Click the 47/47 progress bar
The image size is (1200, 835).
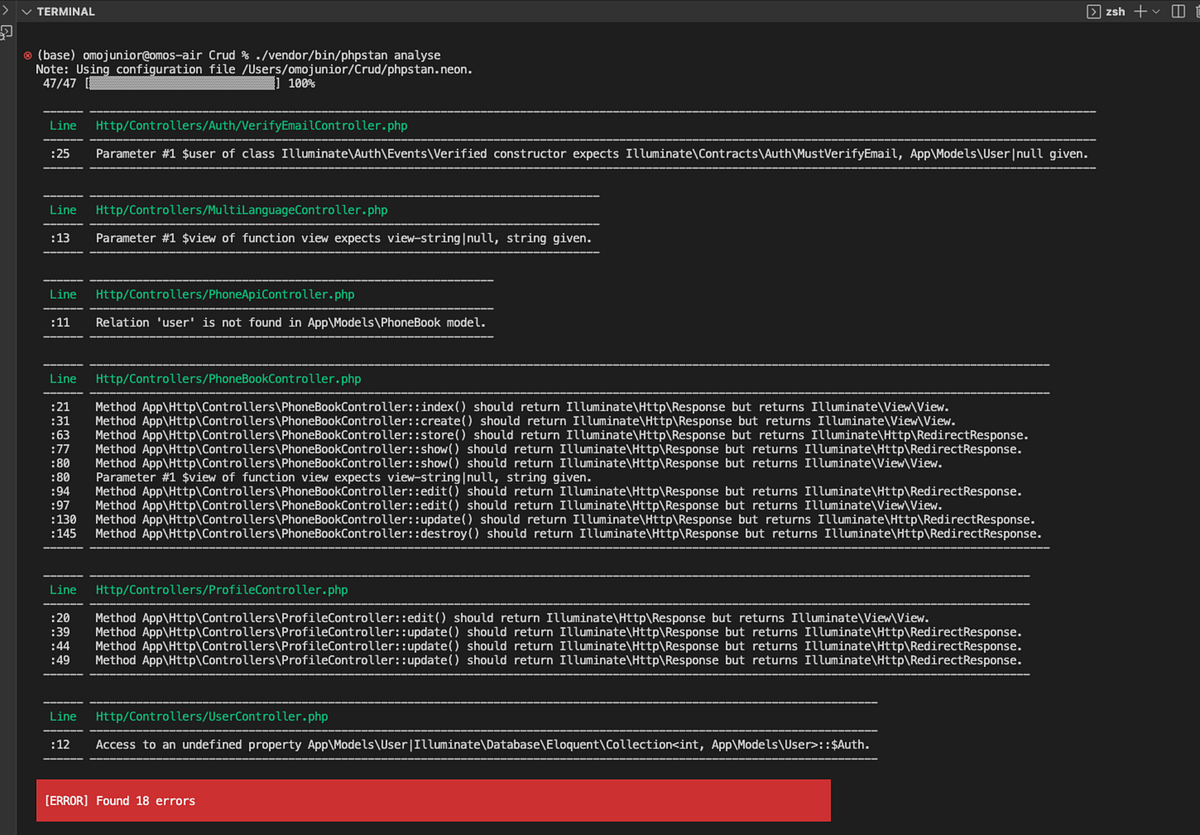[x=180, y=83]
